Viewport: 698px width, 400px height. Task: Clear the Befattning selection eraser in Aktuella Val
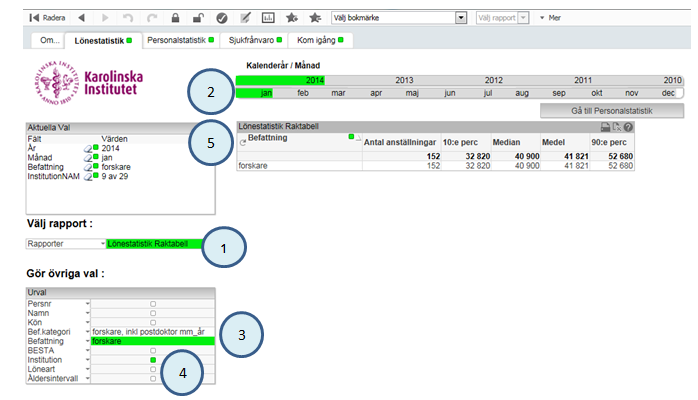[x=88, y=167]
